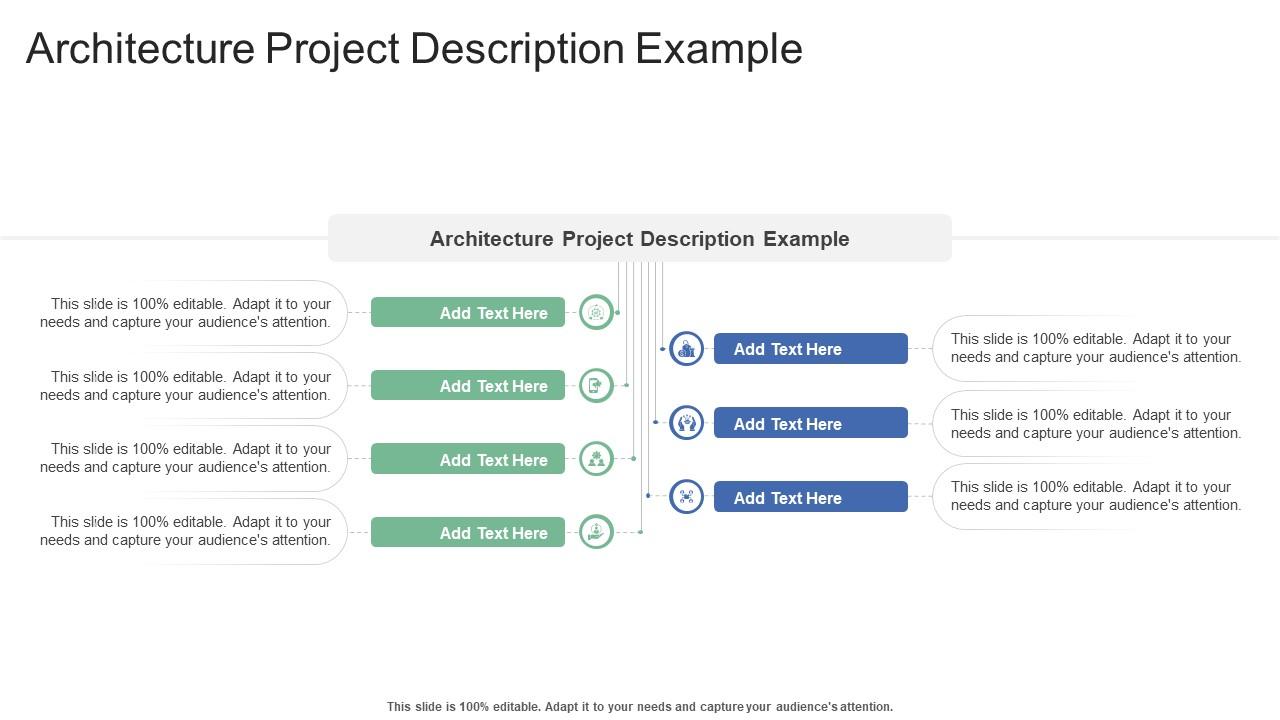
Task: Click the blue money bag coins icon
Action: [686, 349]
